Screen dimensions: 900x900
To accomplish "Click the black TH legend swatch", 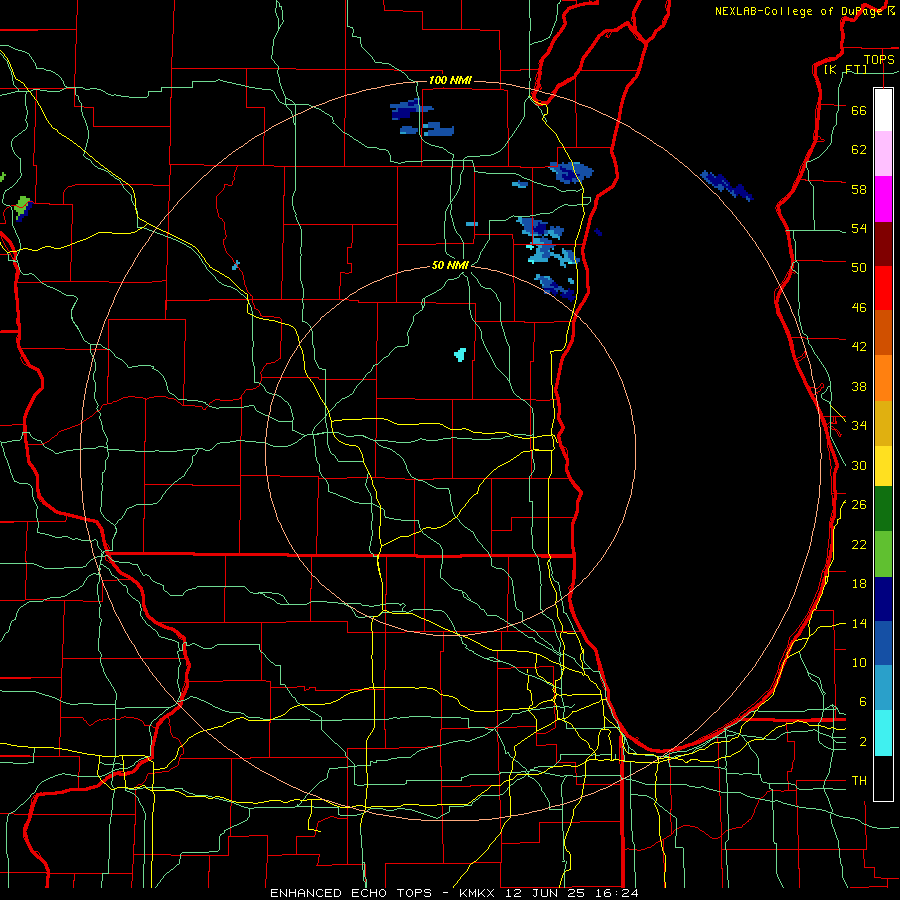I will click(883, 778).
